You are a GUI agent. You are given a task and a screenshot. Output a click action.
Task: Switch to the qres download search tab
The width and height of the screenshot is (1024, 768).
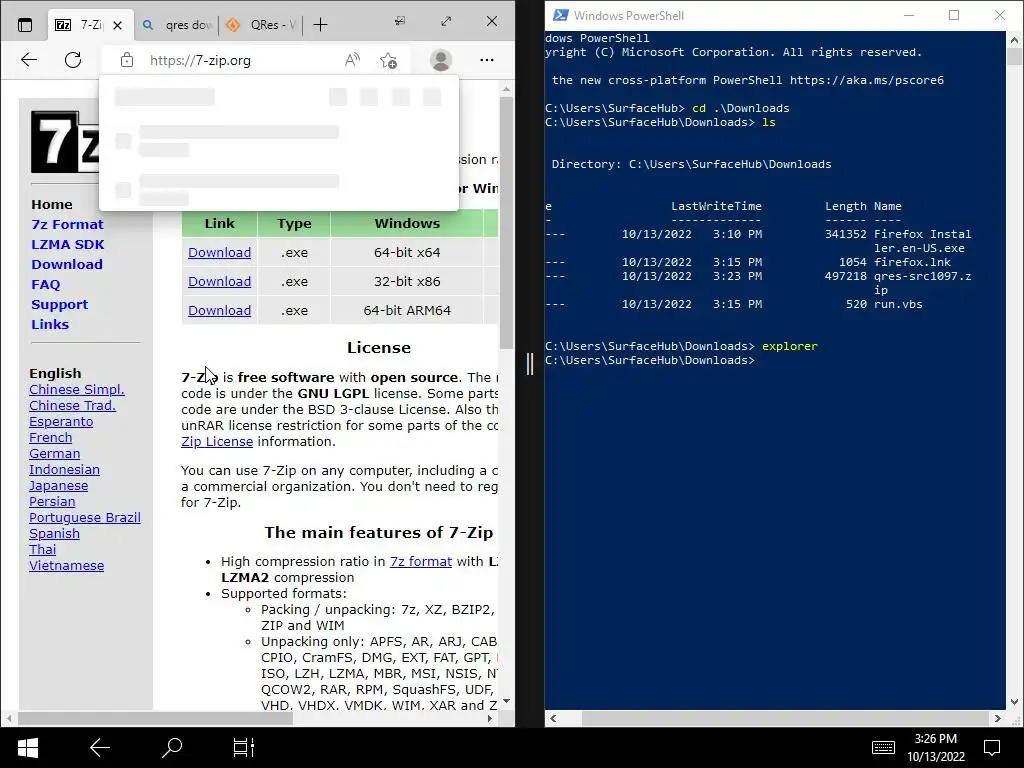[178, 25]
